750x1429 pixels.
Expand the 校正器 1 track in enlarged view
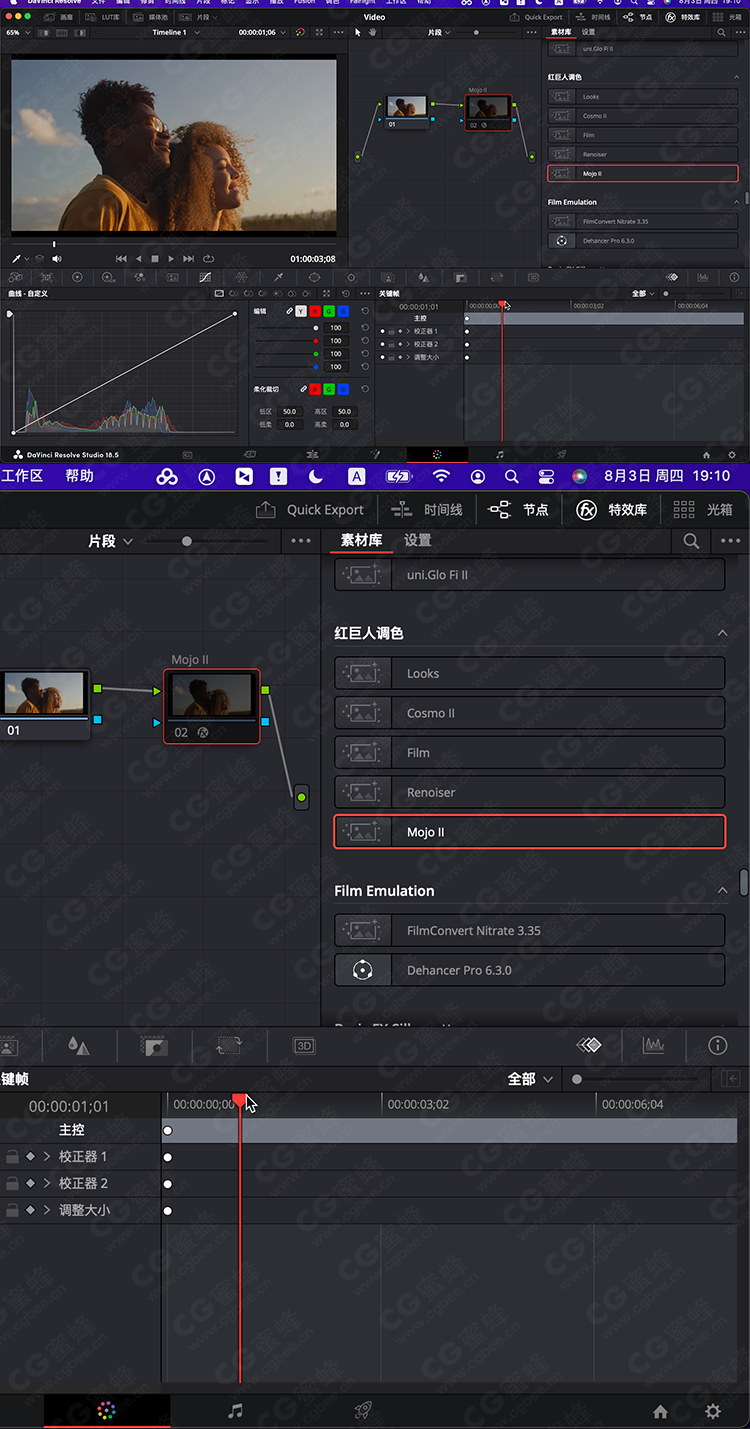[46, 1156]
